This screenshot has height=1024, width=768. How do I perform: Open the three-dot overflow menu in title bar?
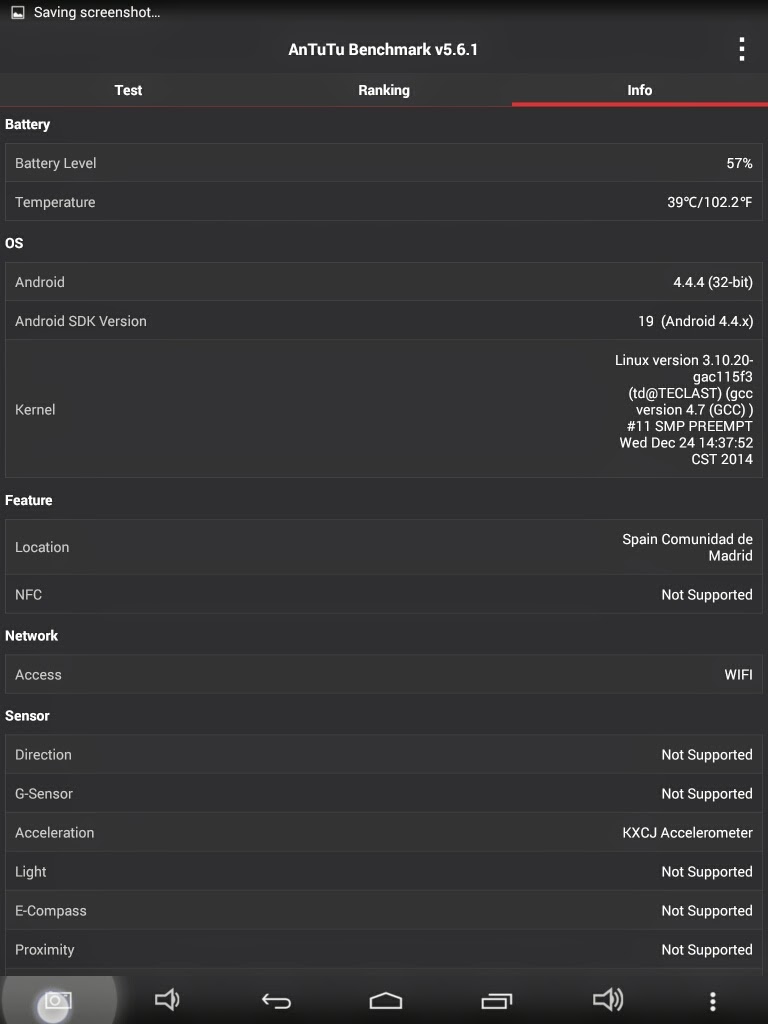click(x=741, y=49)
